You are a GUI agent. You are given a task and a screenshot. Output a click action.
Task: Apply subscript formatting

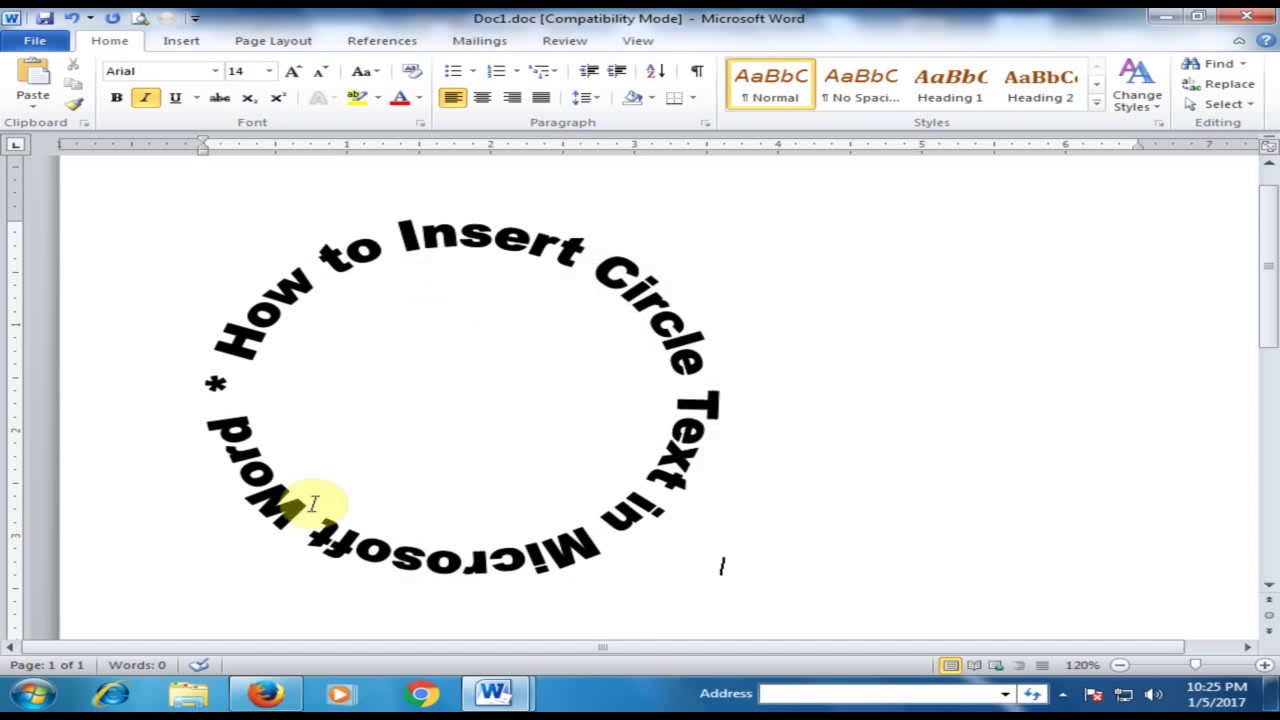point(250,98)
